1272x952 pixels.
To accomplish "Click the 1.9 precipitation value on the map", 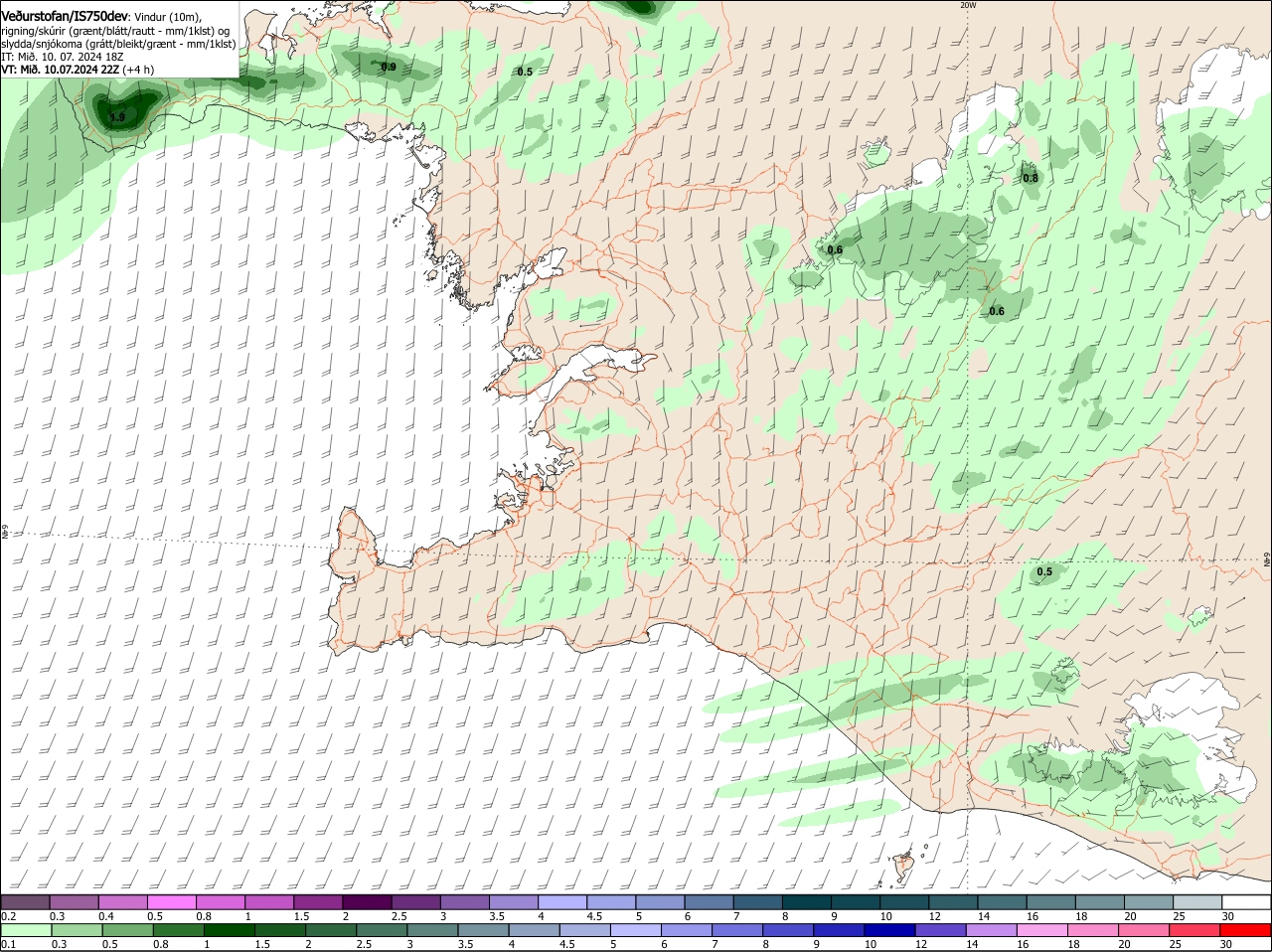I will tap(118, 117).
